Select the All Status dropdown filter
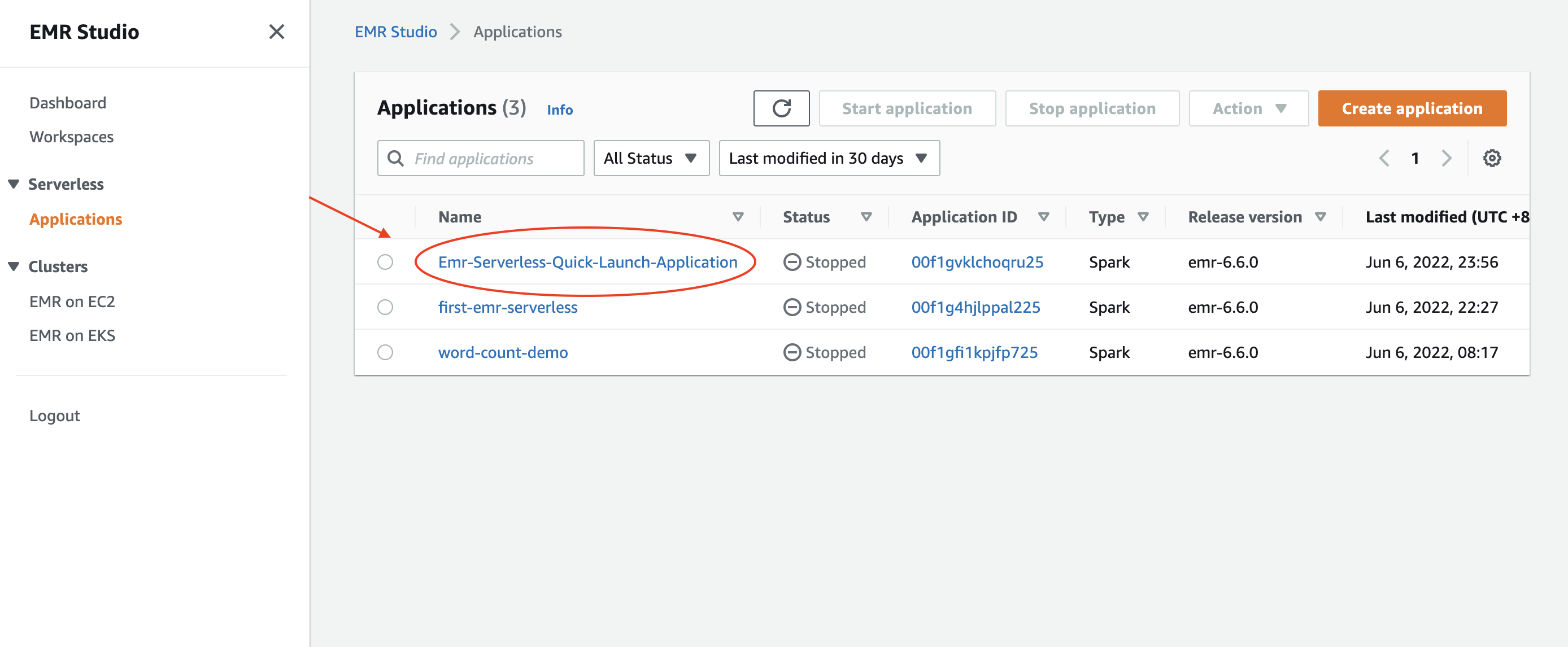The width and height of the screenshot is (1568, 647). [x=651, y=158]
